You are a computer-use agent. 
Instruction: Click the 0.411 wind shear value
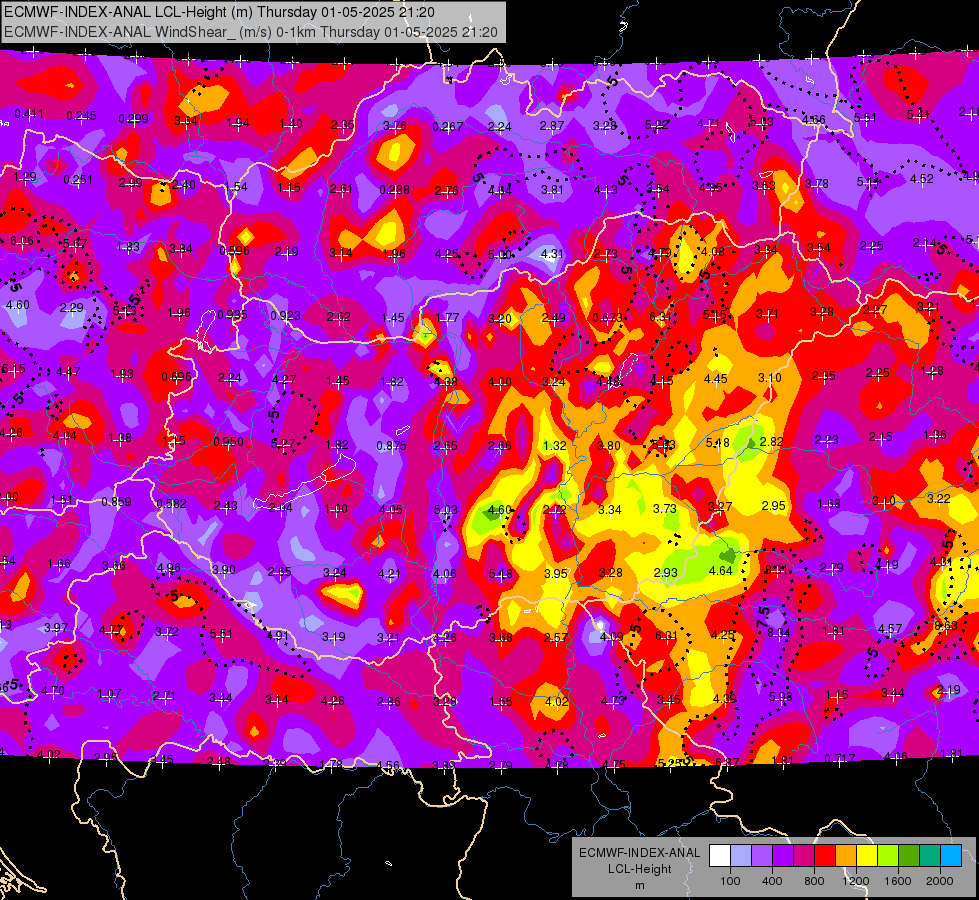click(x=29, y=114)
